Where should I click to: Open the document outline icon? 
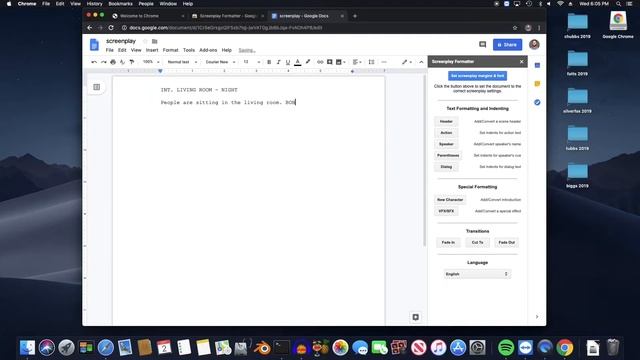click(97, 87)
